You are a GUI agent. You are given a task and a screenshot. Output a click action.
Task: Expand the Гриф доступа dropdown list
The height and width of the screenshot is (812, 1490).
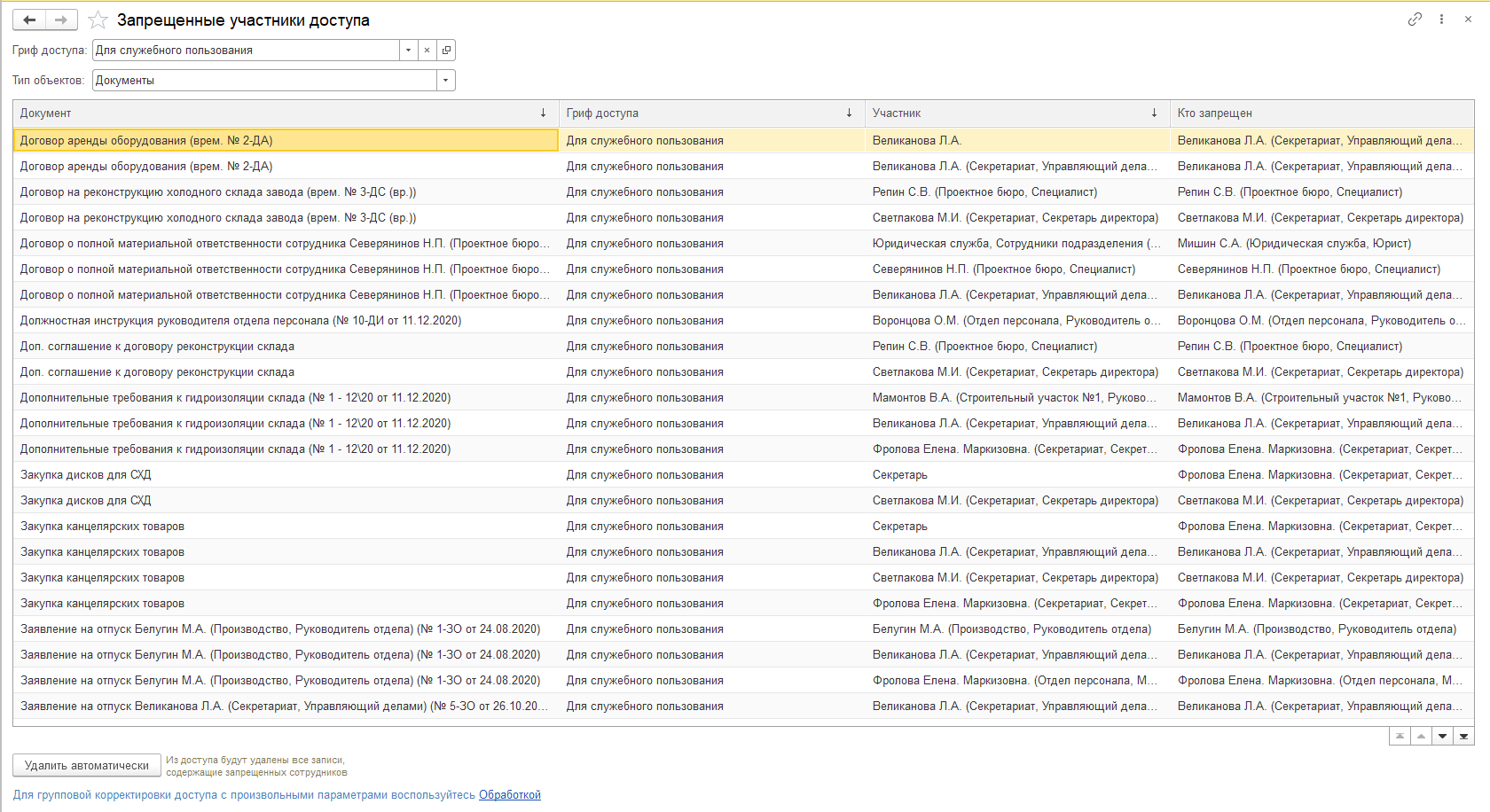408,51
